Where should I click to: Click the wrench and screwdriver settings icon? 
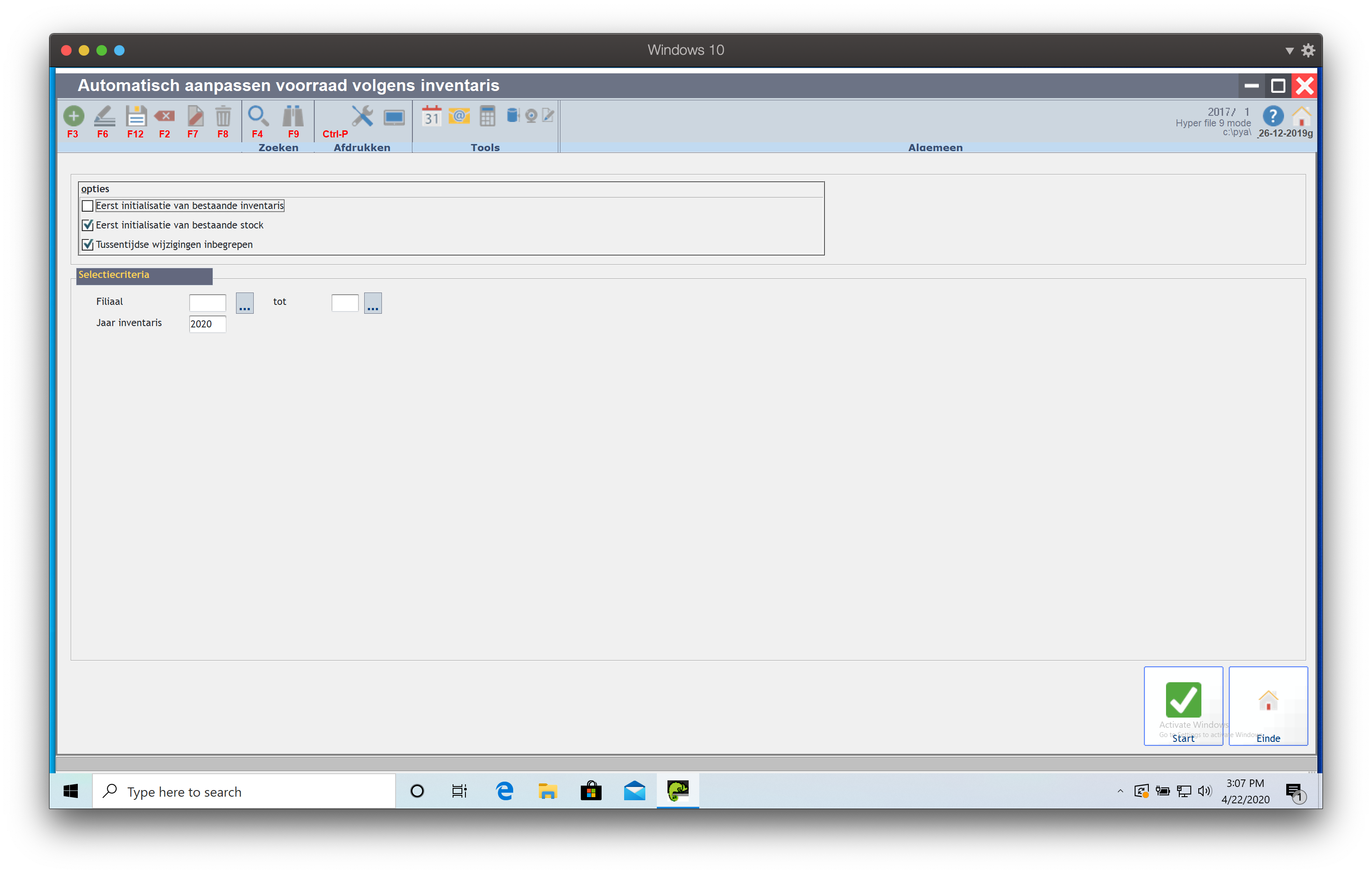(x=362, y=116)
